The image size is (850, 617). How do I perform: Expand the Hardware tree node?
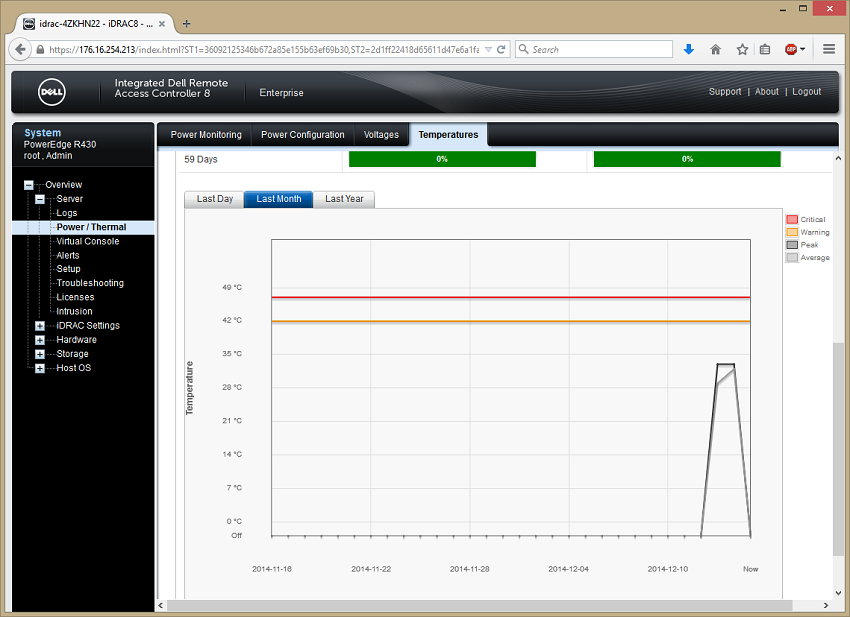click(40, 340)
